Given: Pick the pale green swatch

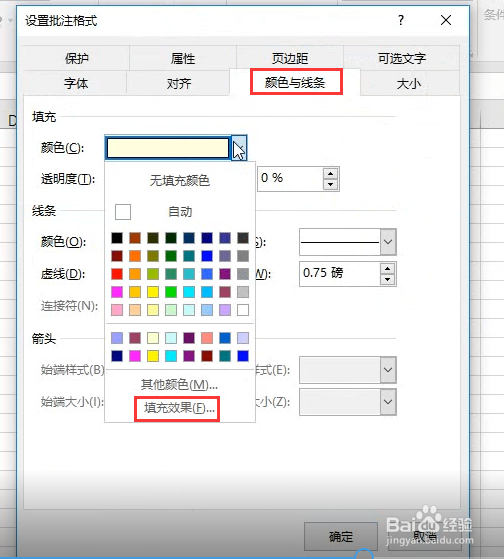Looking at the screenshot, I should [x=171, y=310].
